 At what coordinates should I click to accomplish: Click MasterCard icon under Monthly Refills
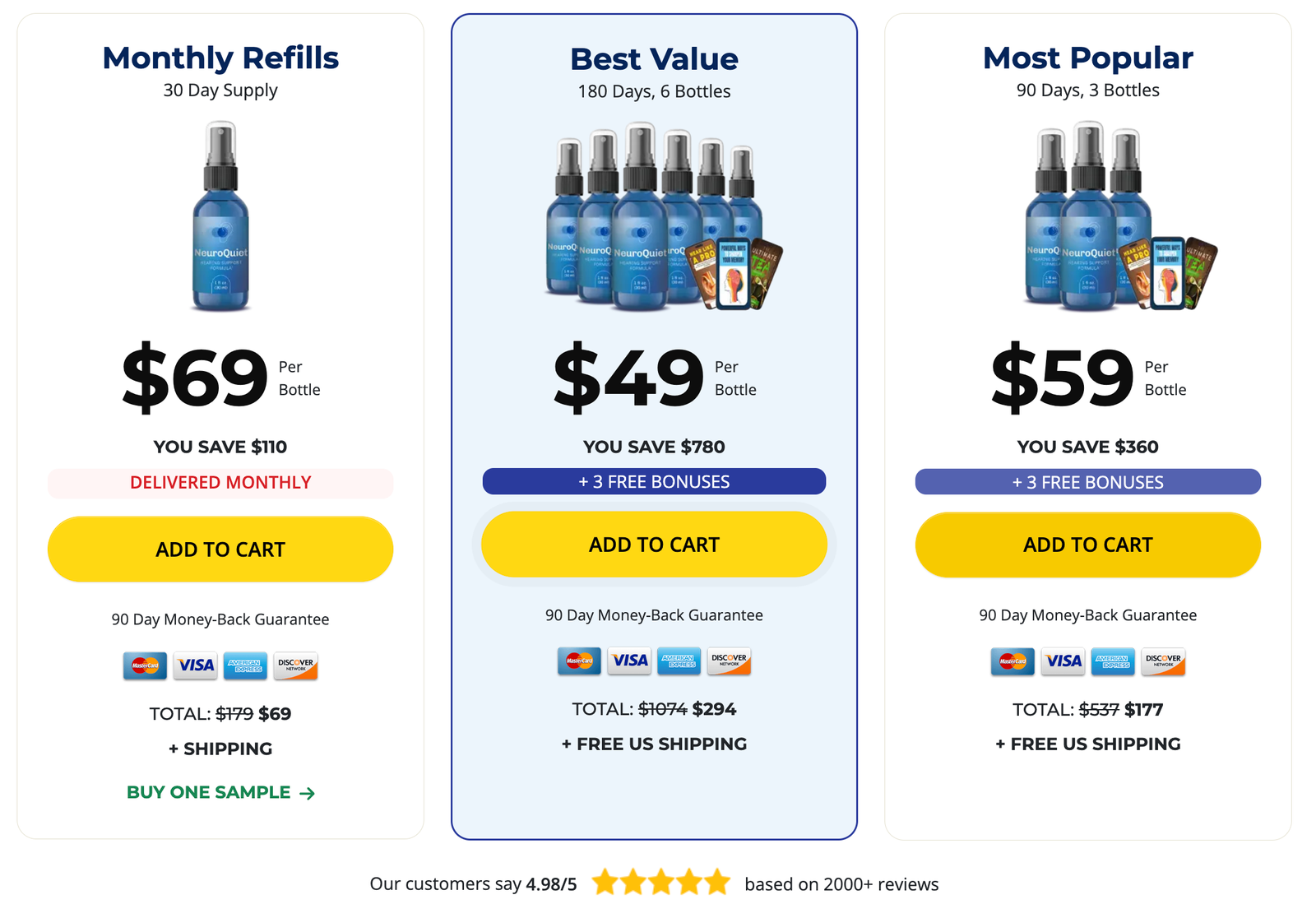click(x=145, y=665)
